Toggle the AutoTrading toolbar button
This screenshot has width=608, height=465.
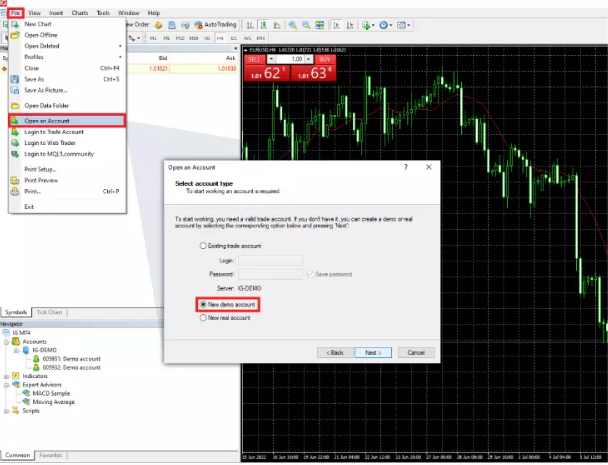pos(215,25)
